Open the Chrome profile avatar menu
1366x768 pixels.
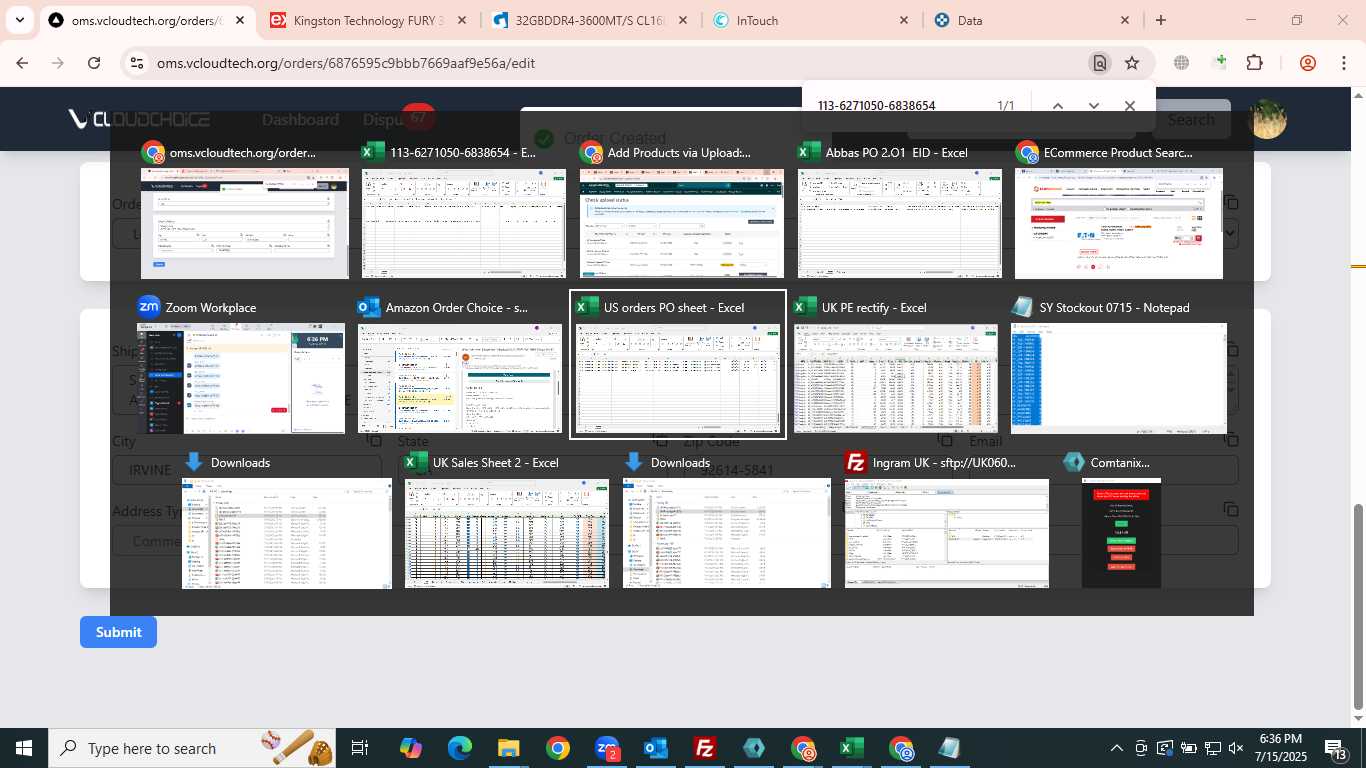[x=1307, y=63]
